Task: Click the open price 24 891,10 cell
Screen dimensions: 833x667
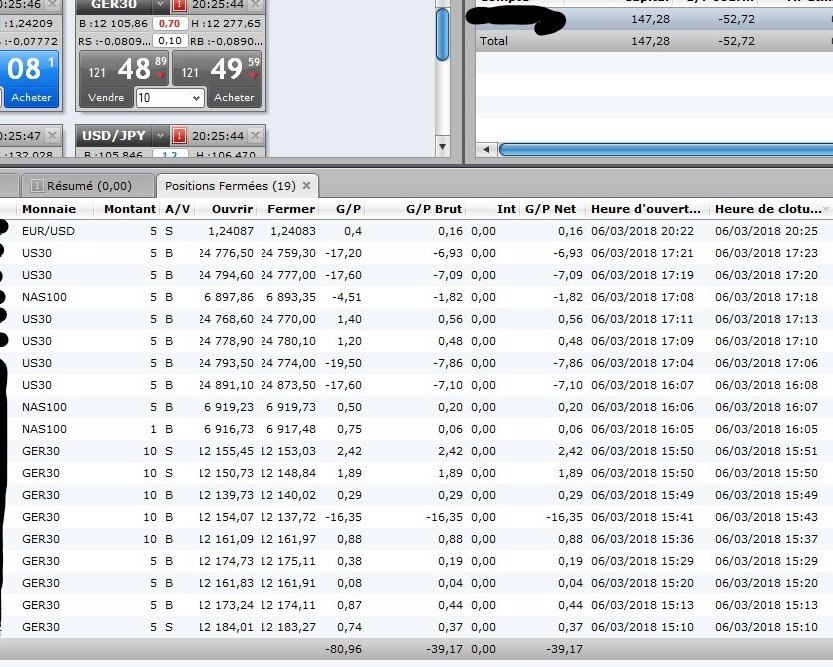Action: [x=227, y=385]
